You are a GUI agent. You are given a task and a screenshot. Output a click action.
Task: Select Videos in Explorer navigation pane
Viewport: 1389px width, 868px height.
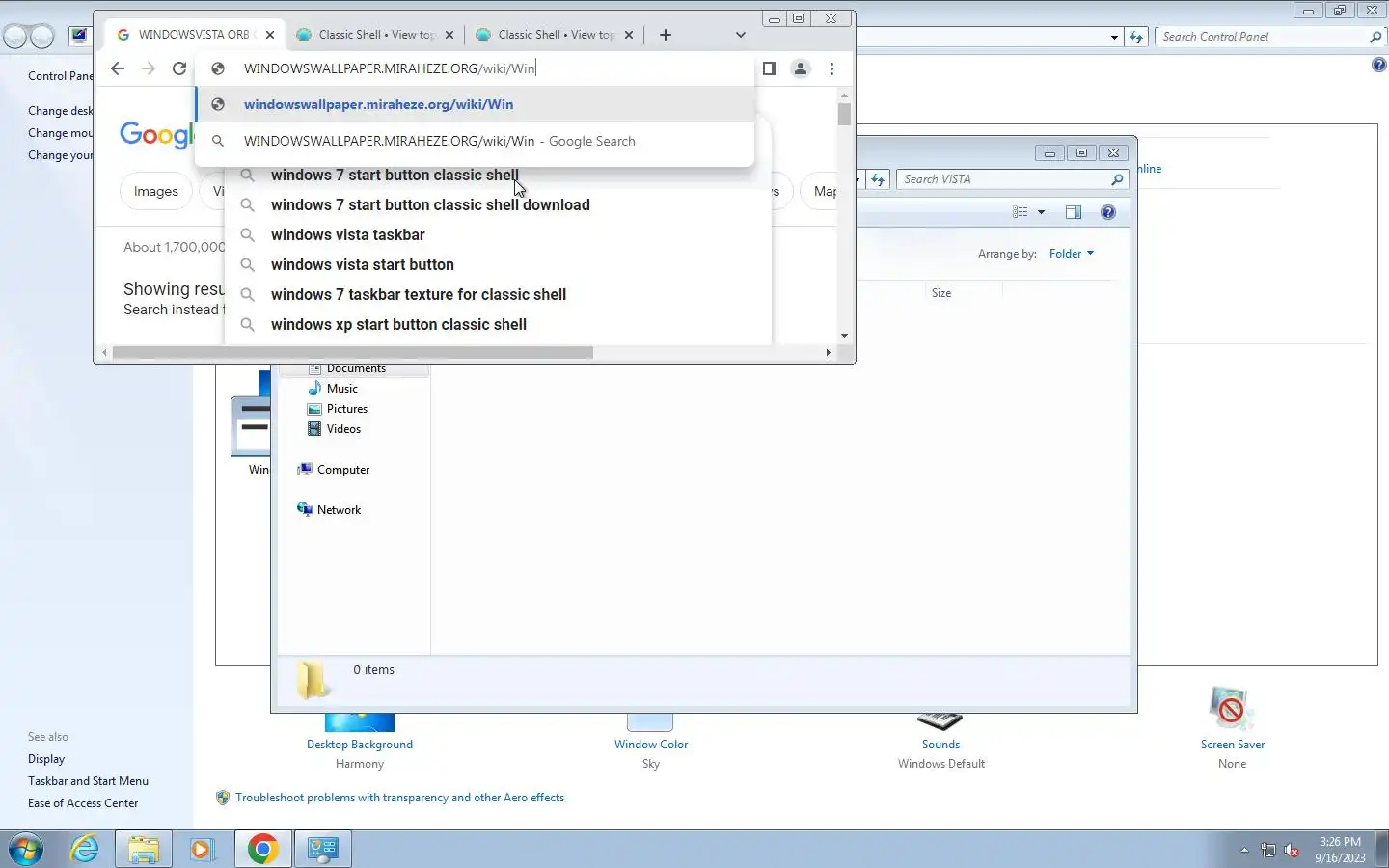click(343, 429)
